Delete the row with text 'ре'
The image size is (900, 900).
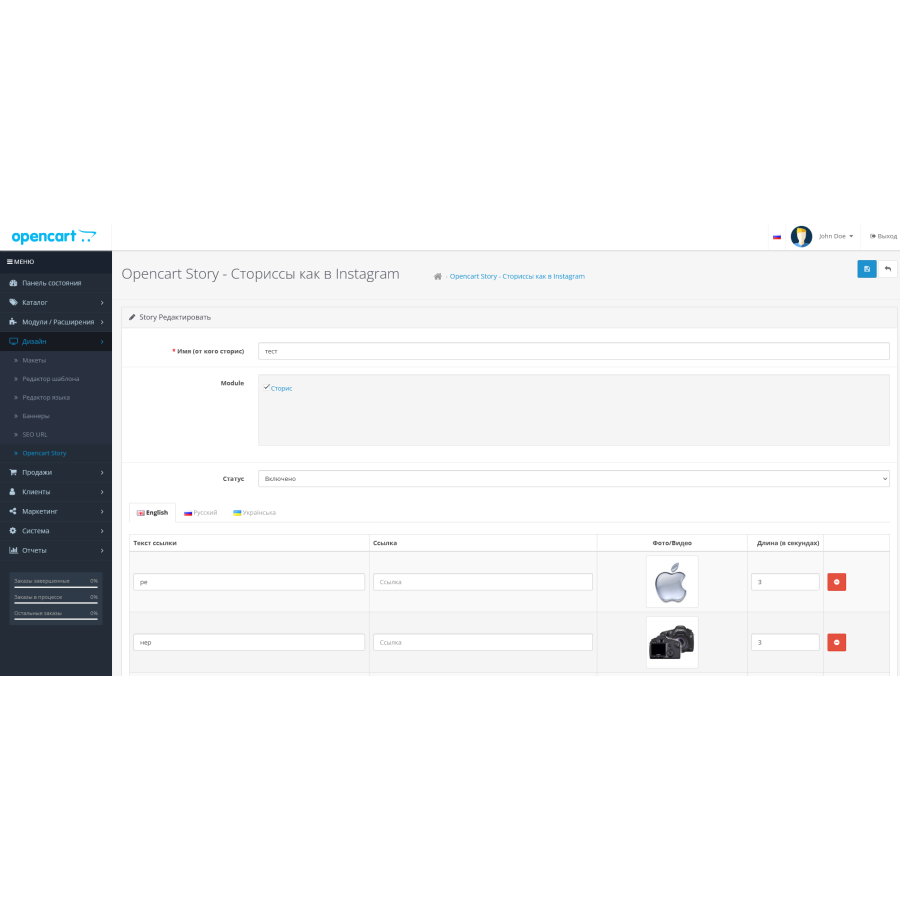[836, 582]
